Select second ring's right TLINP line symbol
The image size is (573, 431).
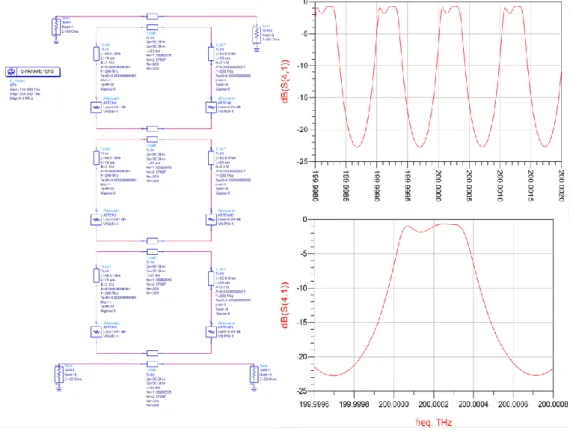coord(211,158)
